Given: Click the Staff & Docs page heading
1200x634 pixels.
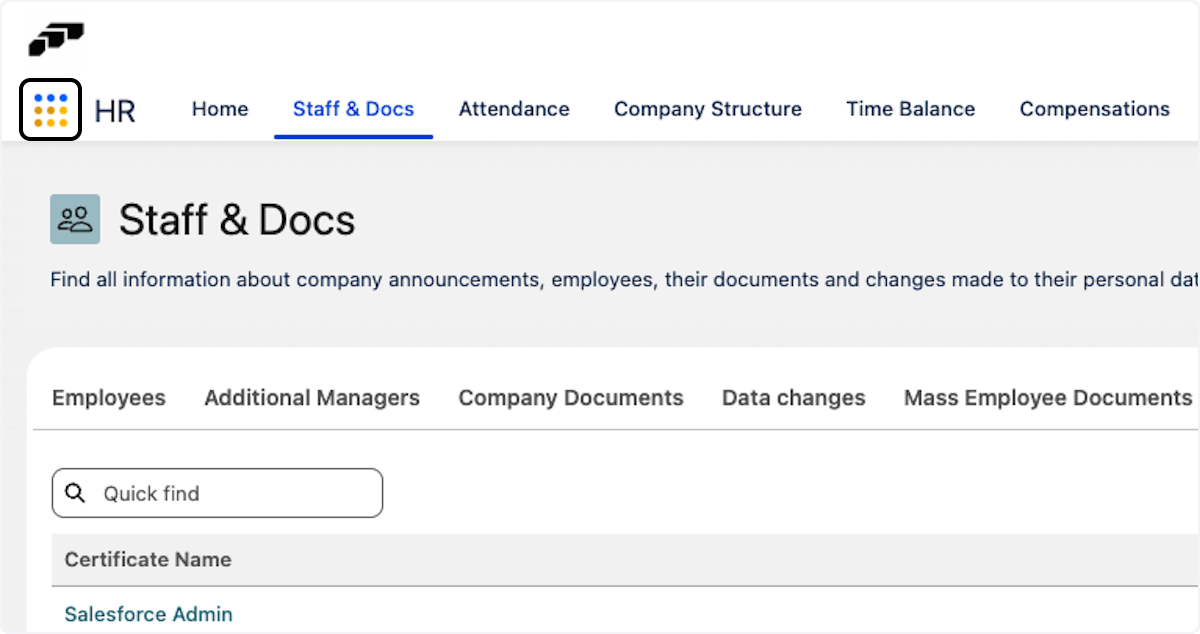Looking at the screenshot, I should [237, 220].
